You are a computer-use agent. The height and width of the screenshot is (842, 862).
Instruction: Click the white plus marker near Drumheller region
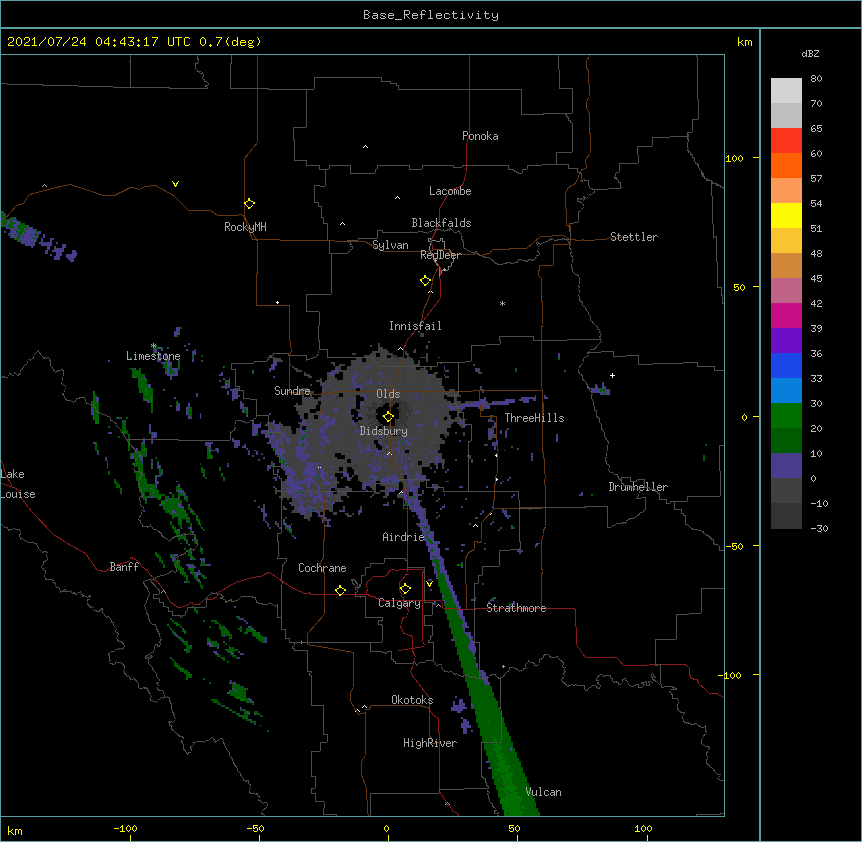pos(612,375)
